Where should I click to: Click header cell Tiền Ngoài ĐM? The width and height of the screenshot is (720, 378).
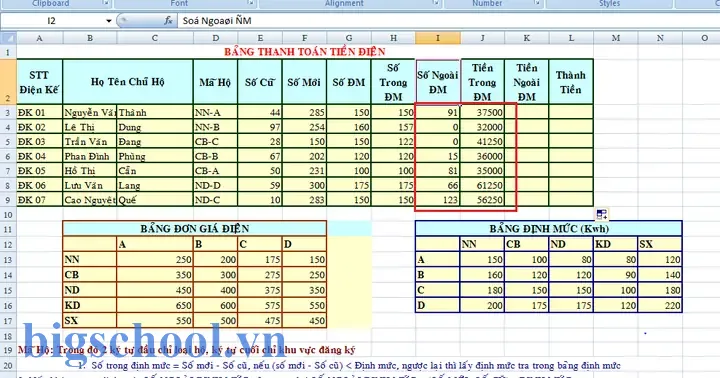click(x=527, y=82)
